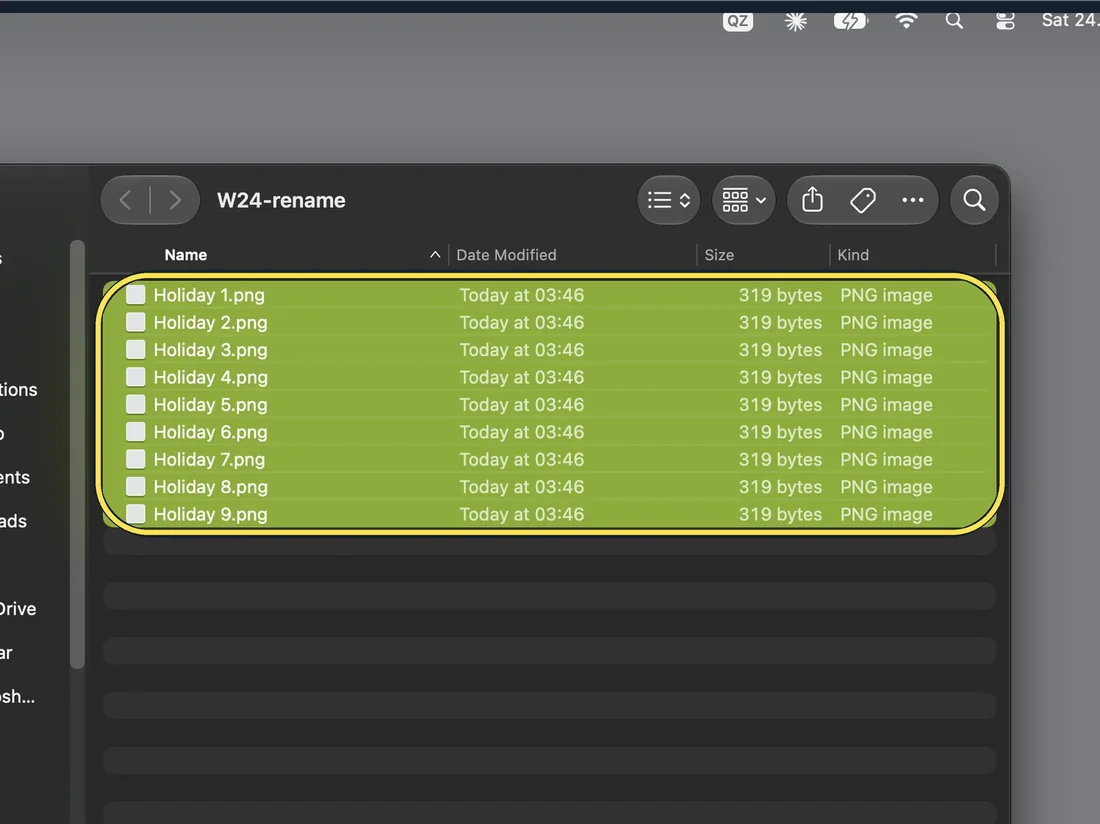The width and height of the screenshot is (1100, 824).
Task: Open the battery charging status menu
Action: click(850, 21)
